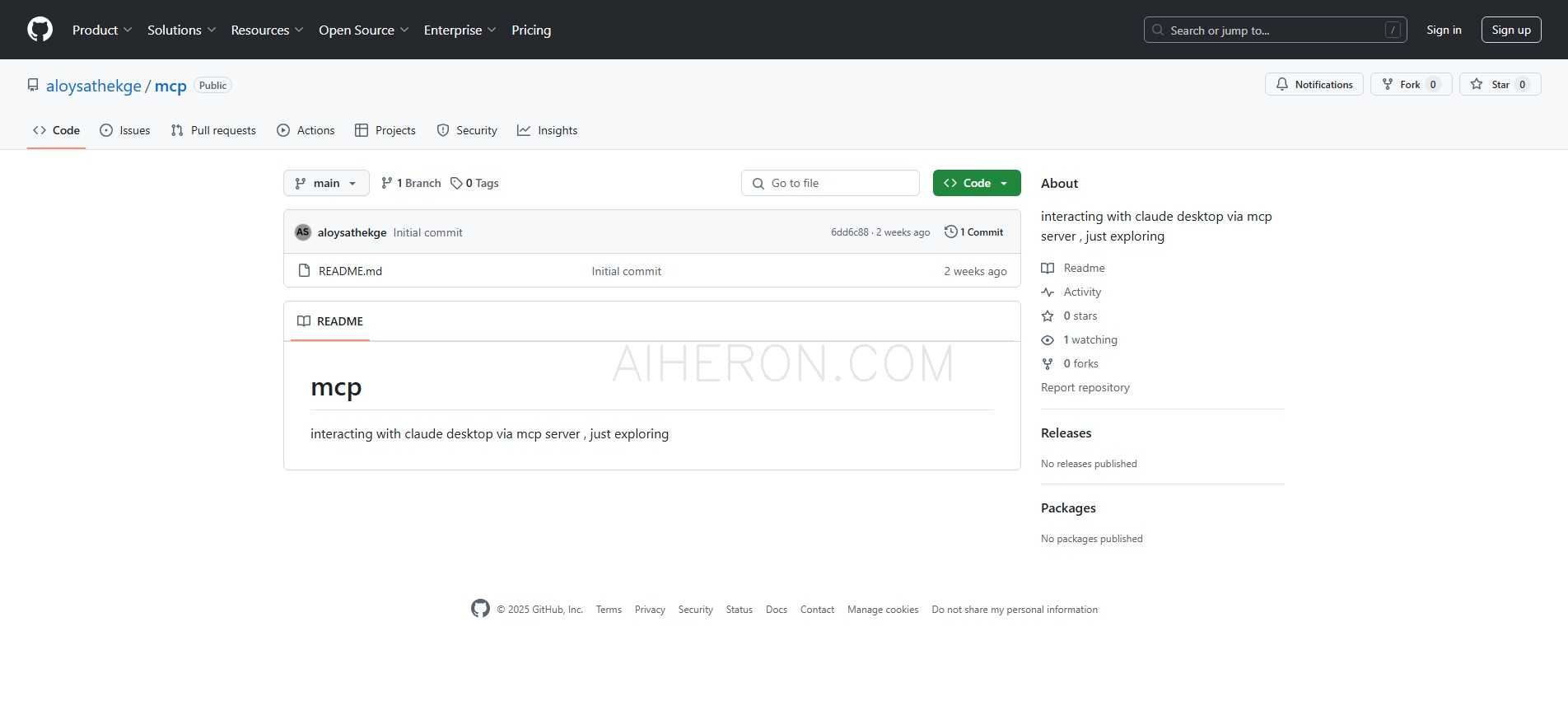Click the Go to file input
The image size is (1568, 725).
point(830,183)
